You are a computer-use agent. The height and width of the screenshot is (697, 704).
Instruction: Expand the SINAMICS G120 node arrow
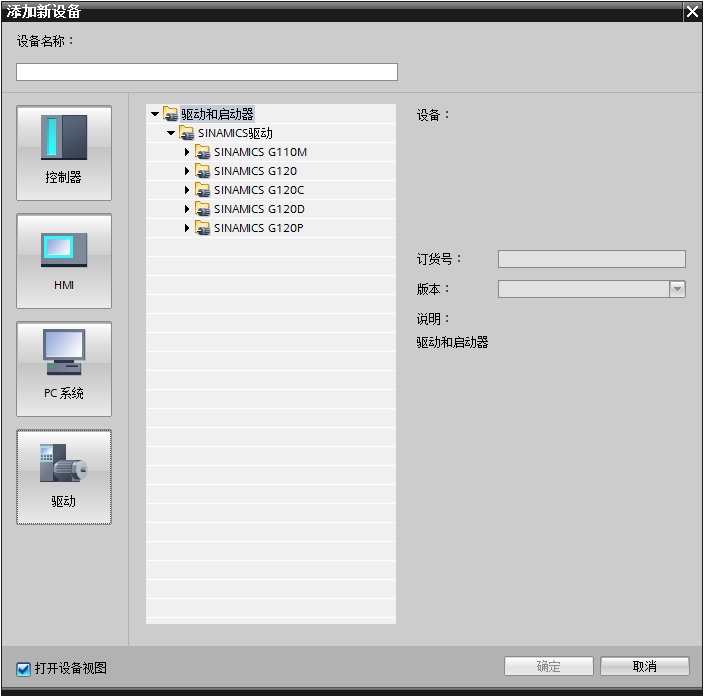(x=187, y=171)
